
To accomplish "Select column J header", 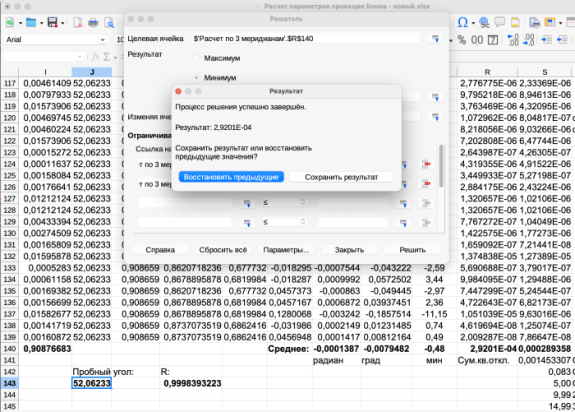I will pyautogui.click(x=92, y=72).
